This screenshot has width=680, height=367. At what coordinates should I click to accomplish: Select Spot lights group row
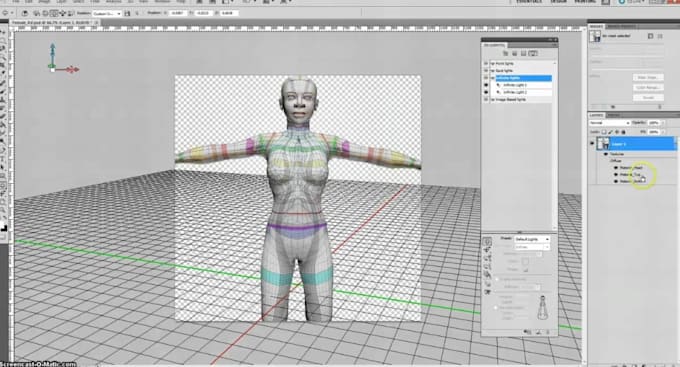(x=522, y=71)
